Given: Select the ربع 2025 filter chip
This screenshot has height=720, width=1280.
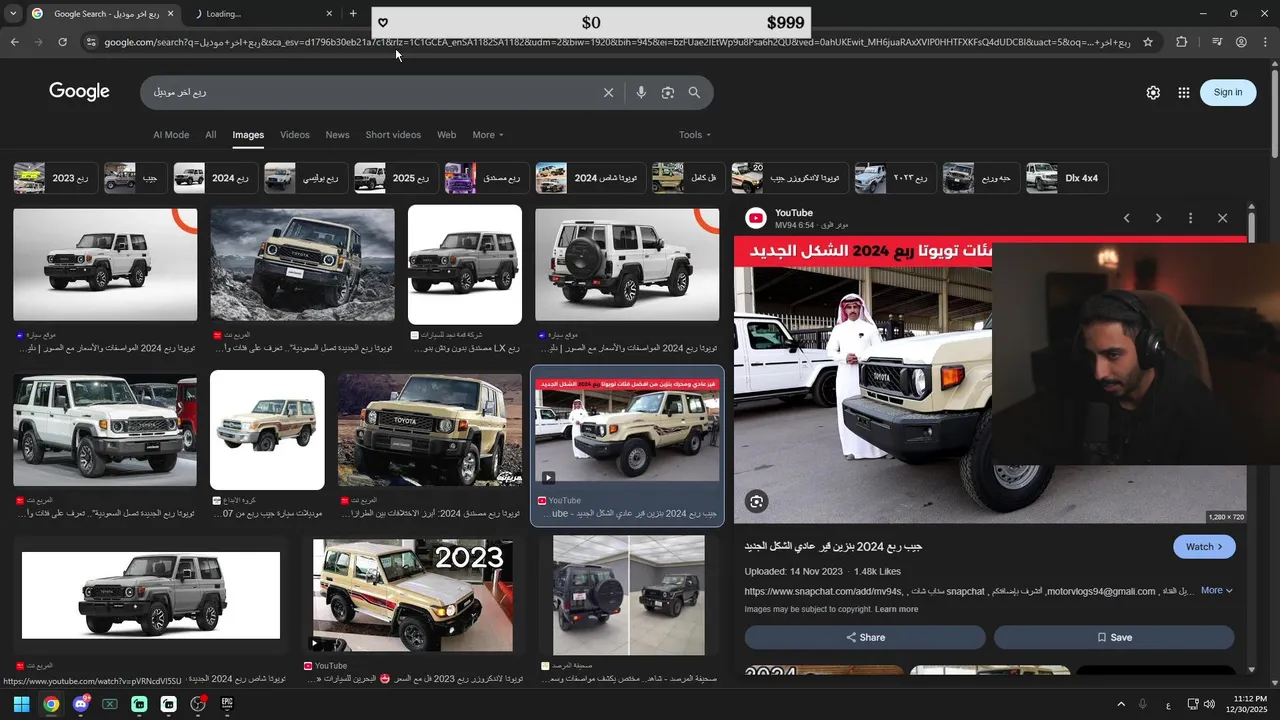Looking at the screenshot, I should coord(395,178).
